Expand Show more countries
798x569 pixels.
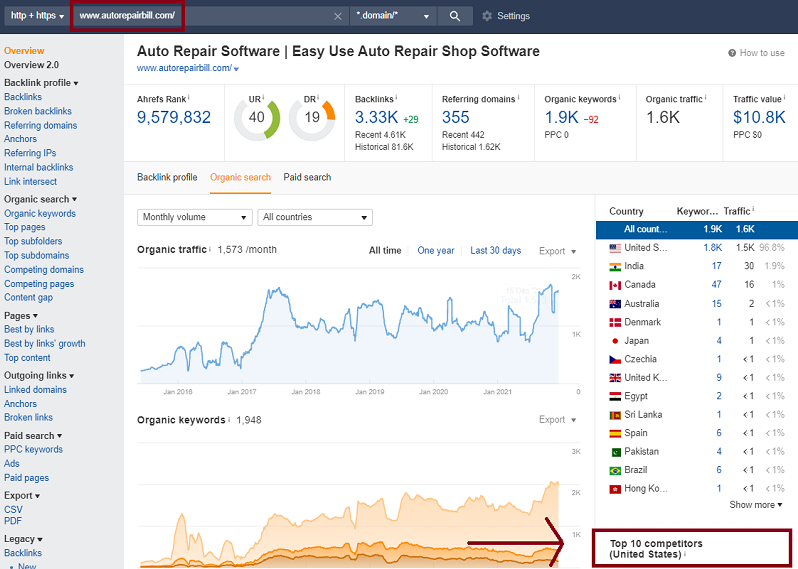point(755,505)
